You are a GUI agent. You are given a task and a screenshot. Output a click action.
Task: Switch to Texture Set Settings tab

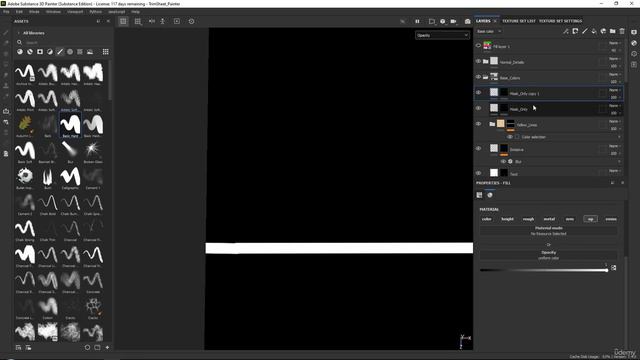(560, 21)
